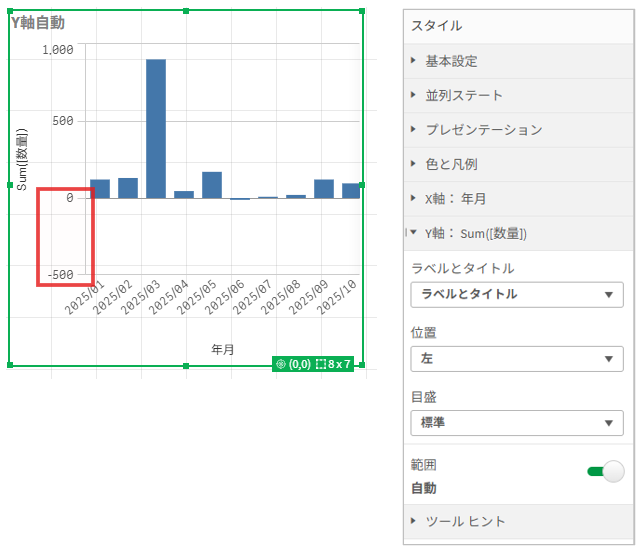Click the bottom-right corner resize handle
The width and height of the screenshot is (641, 558).
[362, 365]
